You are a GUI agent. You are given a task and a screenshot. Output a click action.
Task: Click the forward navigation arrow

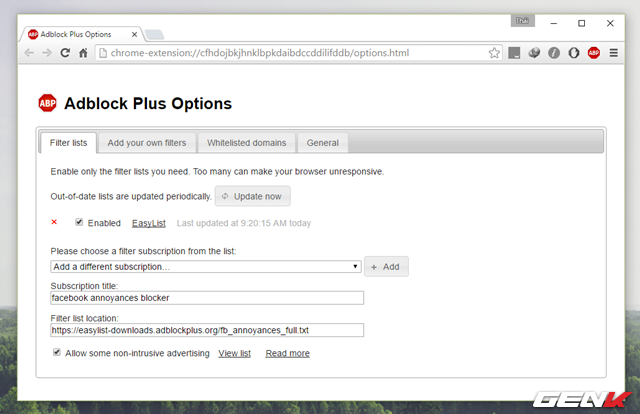pos(47,52)
